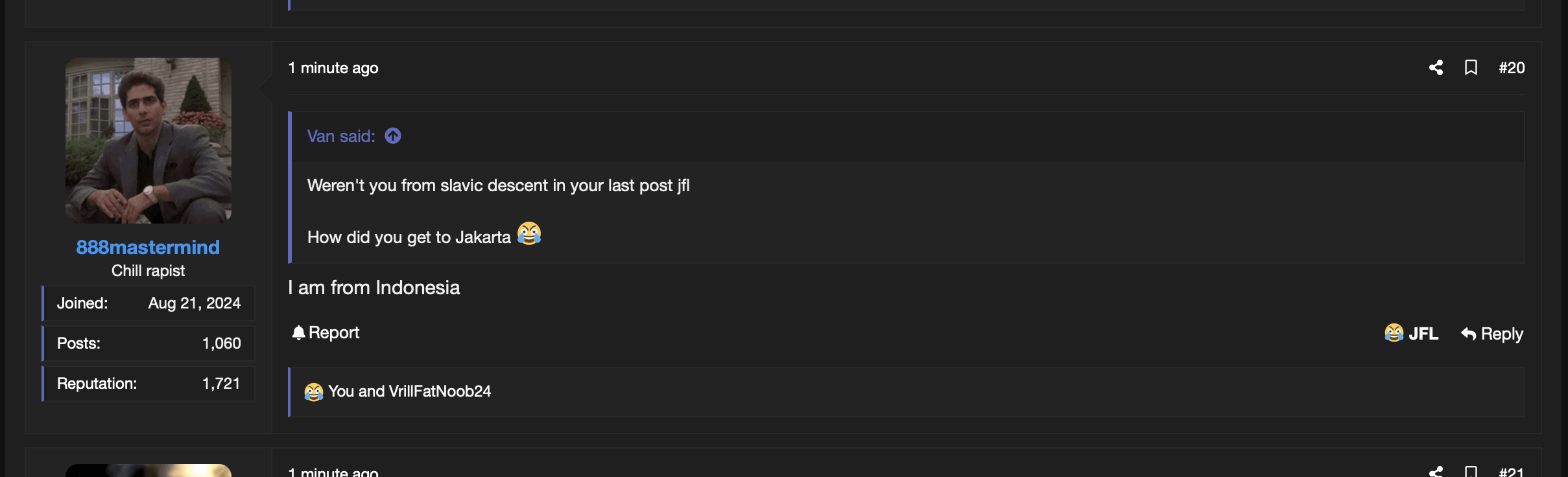Click the Reply text link
The width and height of the screenshot is (1568, 477).
(1501, 334)
